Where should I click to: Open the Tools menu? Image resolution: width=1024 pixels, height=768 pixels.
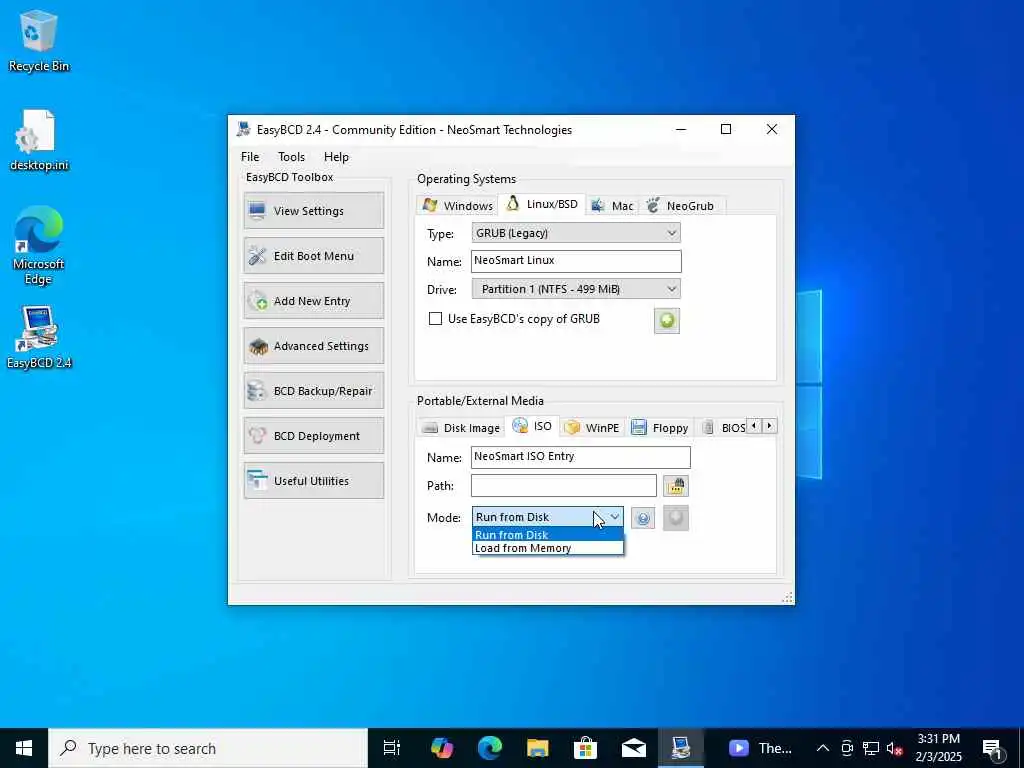click(x=291, y=157)
